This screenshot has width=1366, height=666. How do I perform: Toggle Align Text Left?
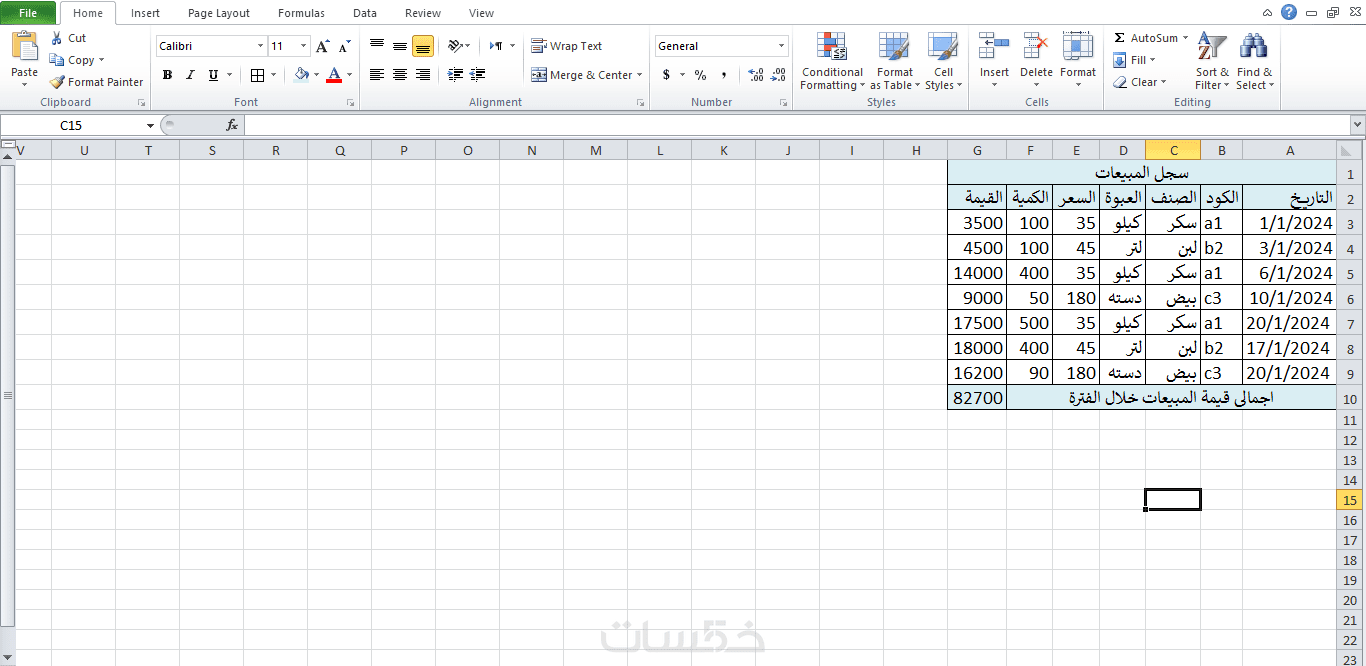point(377,75)
